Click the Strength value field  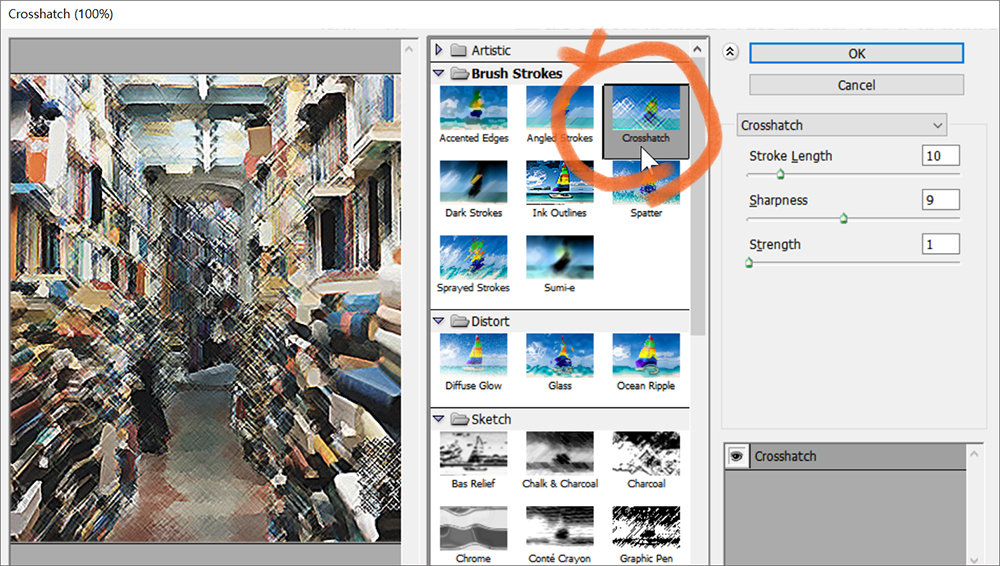tap(940, 244)
